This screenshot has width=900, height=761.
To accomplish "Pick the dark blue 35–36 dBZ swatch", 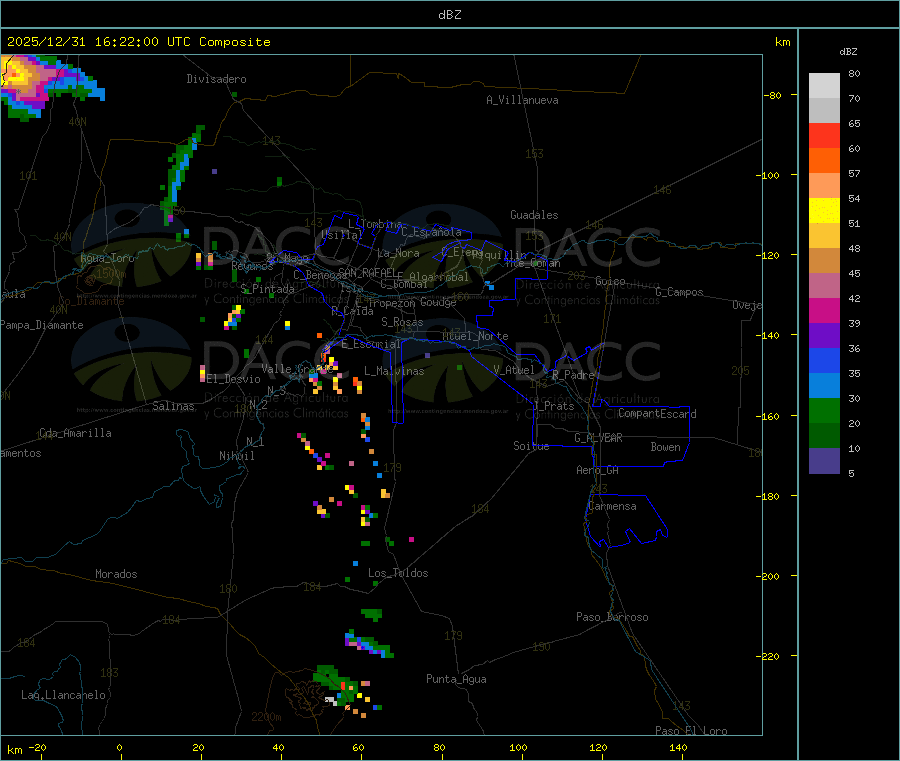I will point(824,360).
